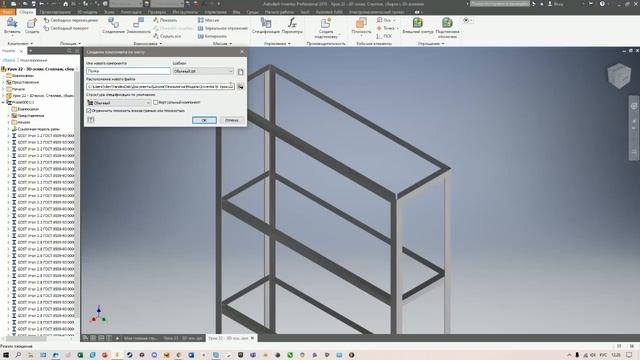Close the active document tab at bottom
Viewport: 640px width, 360px height.
(x=252, y=338)
